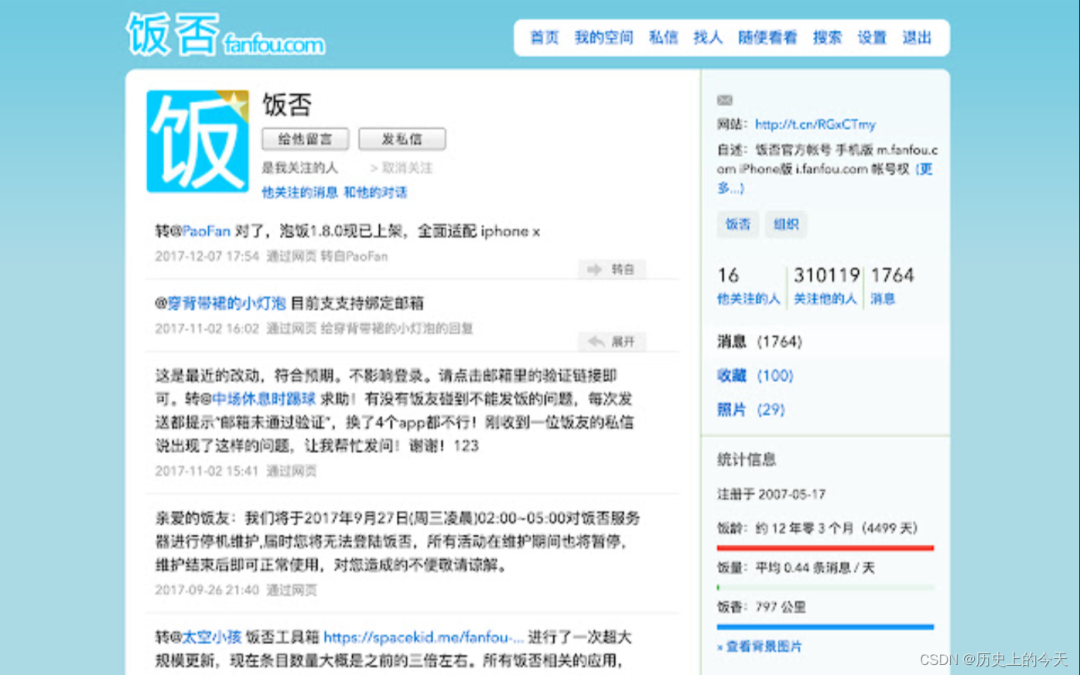Open the 饭否 profile avatar image
Viewport: 1080px width, 675px height.
click(198, 141)
